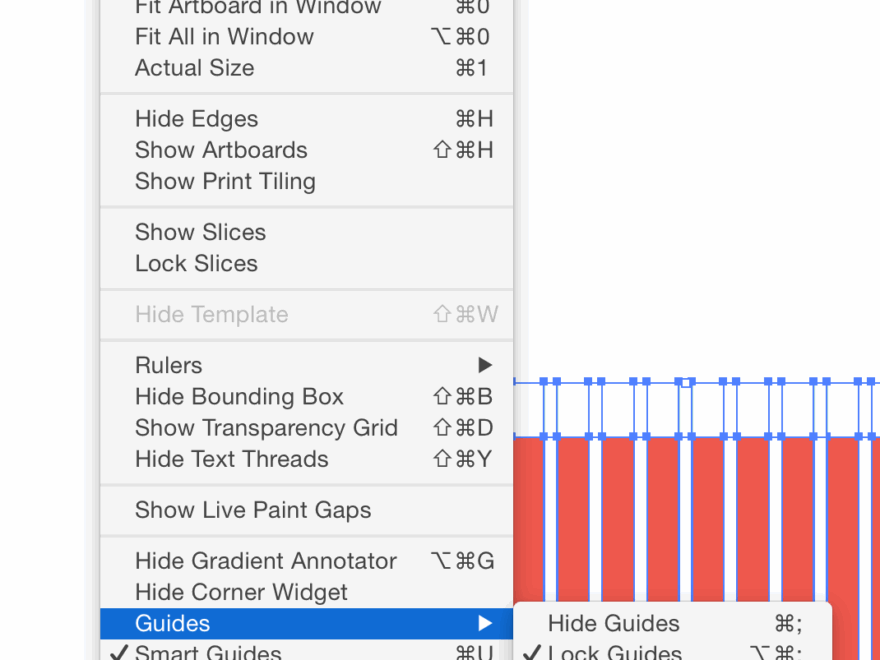Screen dimensions: 880x660
Task: Turn on Show Transparency Grid
Action: 266,428
